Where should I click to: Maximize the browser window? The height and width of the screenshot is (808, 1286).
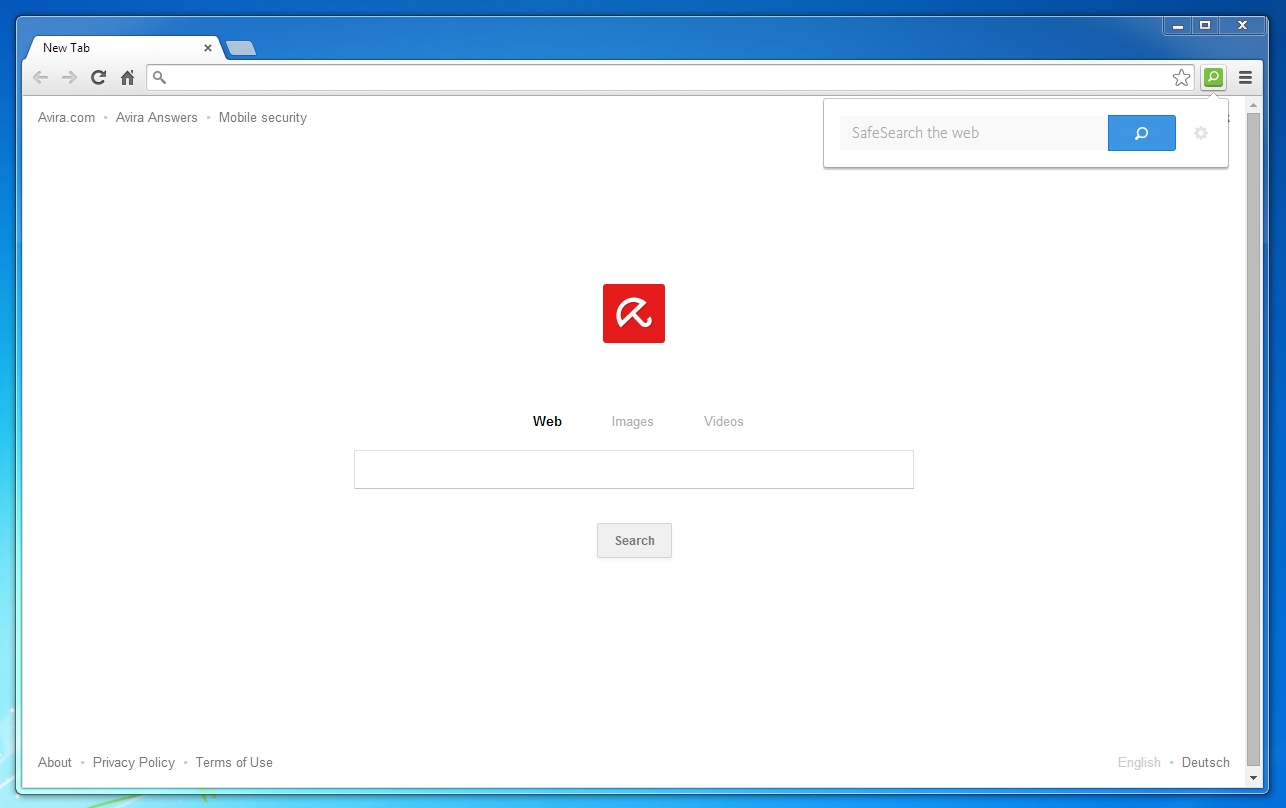coord(1206,25)
